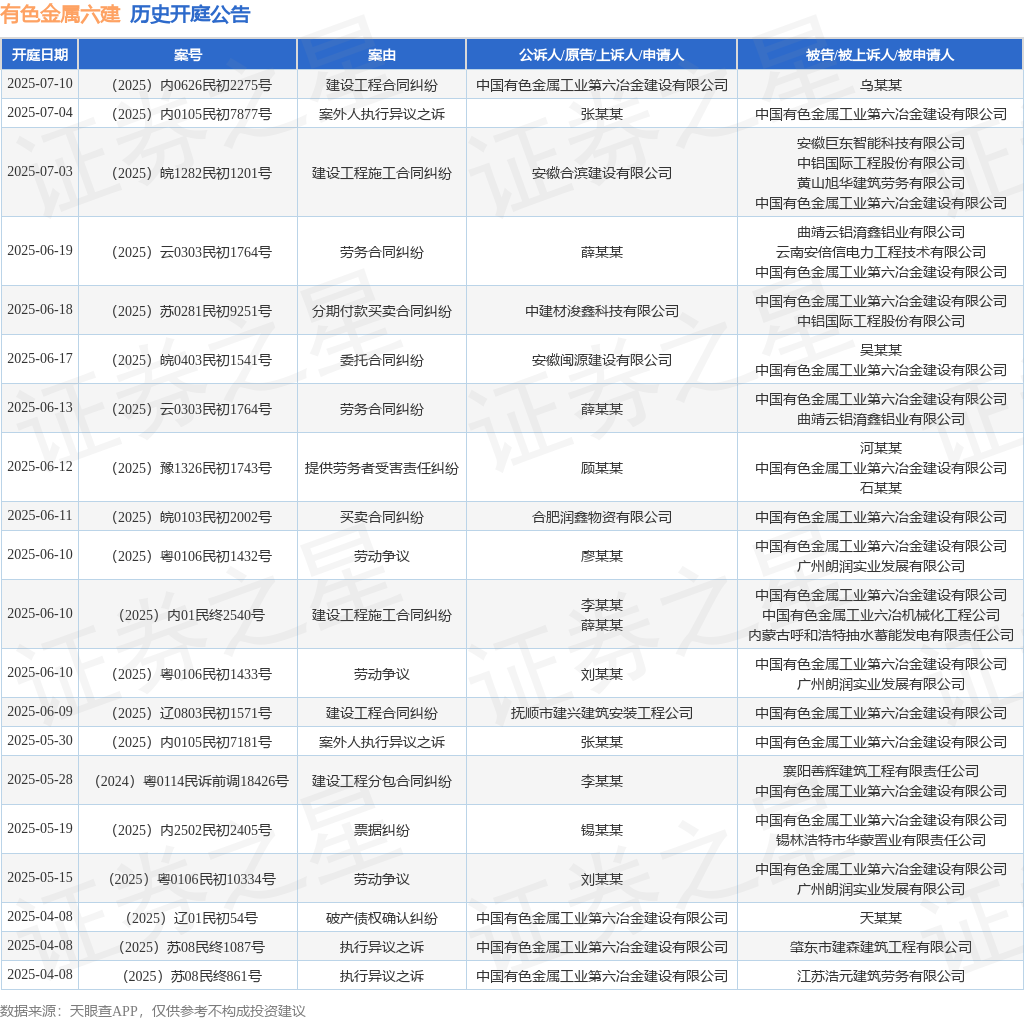Select the date 2025-06-11
This screenshot has width=1024, height=1020.
[40, 515]
